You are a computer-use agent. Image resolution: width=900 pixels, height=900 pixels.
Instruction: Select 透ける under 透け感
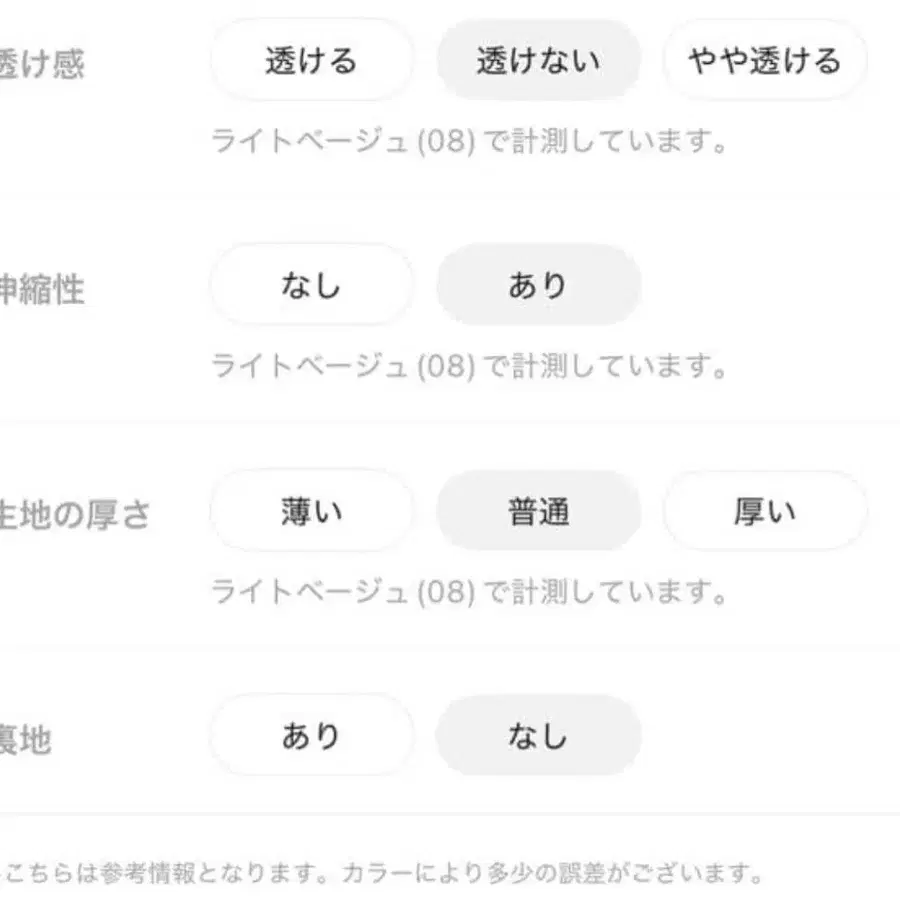(x=311, y=60)
